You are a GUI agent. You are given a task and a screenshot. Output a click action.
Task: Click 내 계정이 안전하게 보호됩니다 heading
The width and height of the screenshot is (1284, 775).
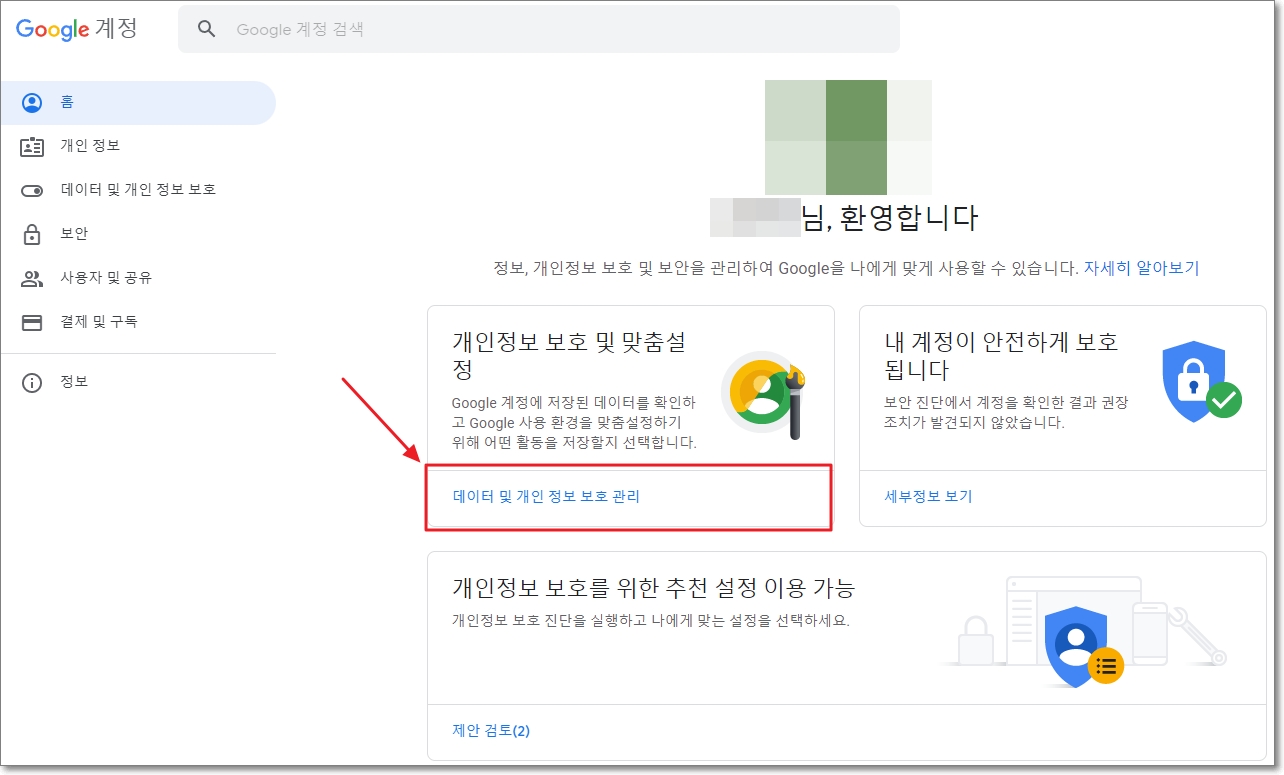(1002, 356)
